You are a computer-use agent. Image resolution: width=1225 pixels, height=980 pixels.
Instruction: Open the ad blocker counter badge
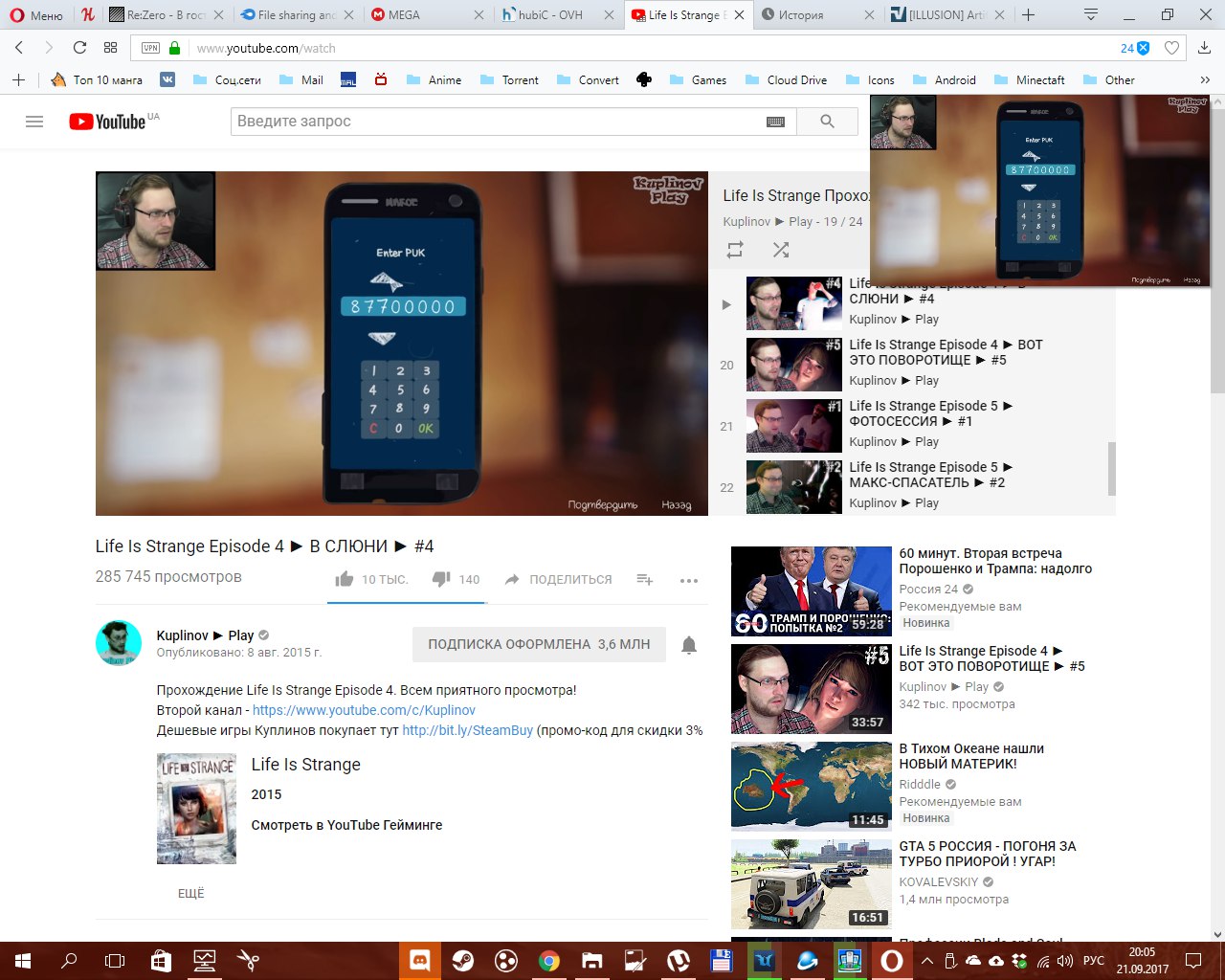coord(1134,48)
